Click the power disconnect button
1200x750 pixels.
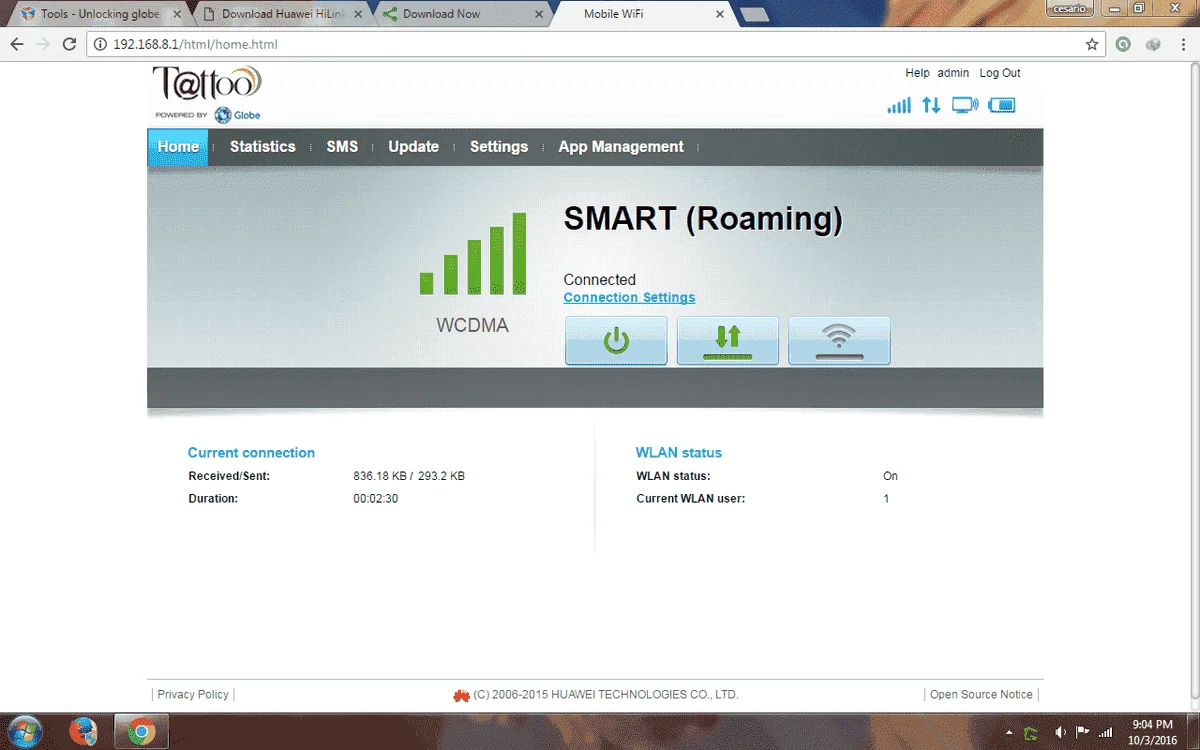(x=616, y=341)
